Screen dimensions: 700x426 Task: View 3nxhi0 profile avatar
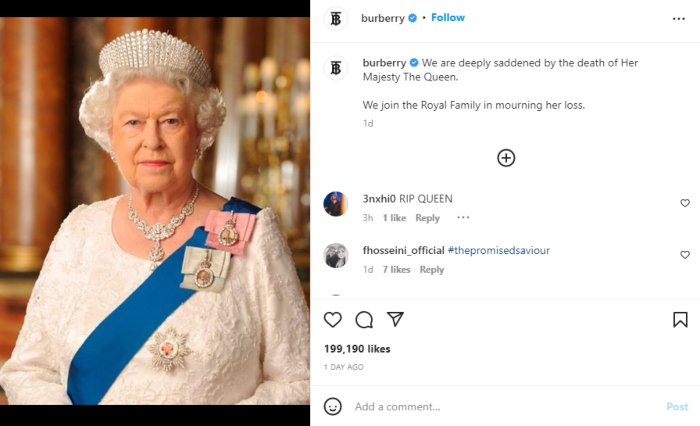336,204
